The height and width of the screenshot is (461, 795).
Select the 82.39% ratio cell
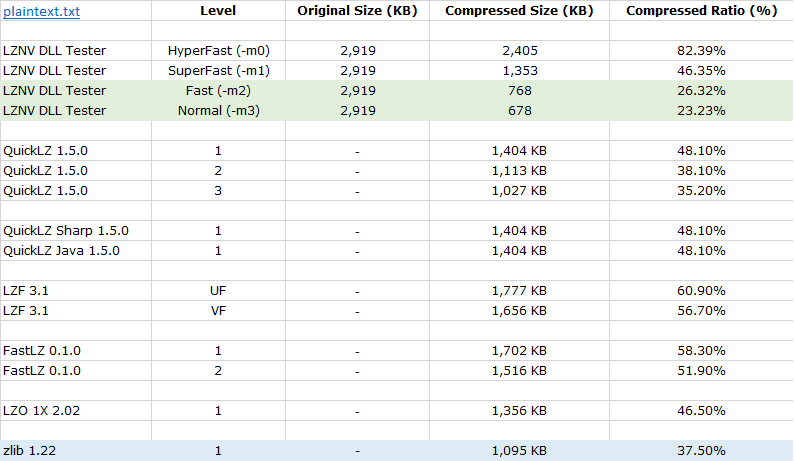tap(702, 51)
